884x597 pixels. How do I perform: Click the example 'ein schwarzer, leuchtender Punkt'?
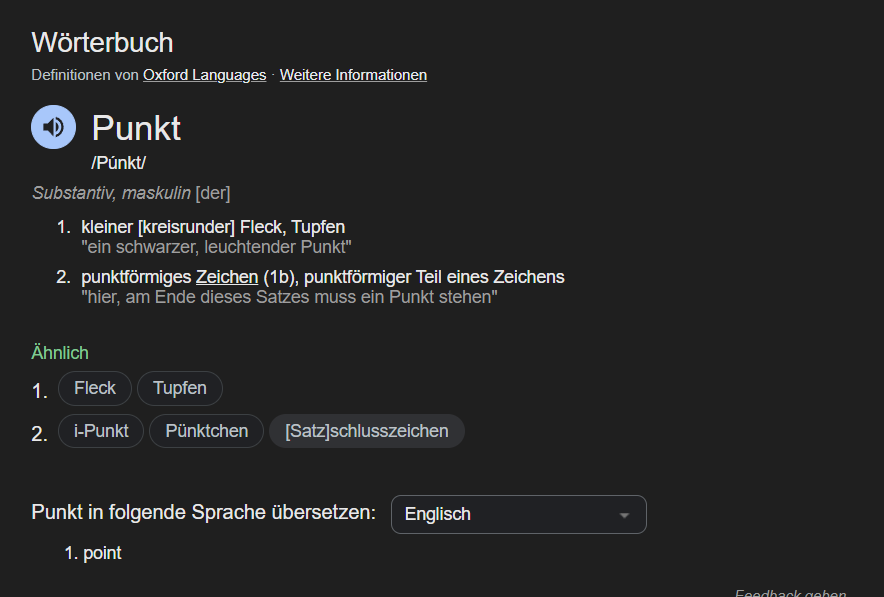point(216,247)
